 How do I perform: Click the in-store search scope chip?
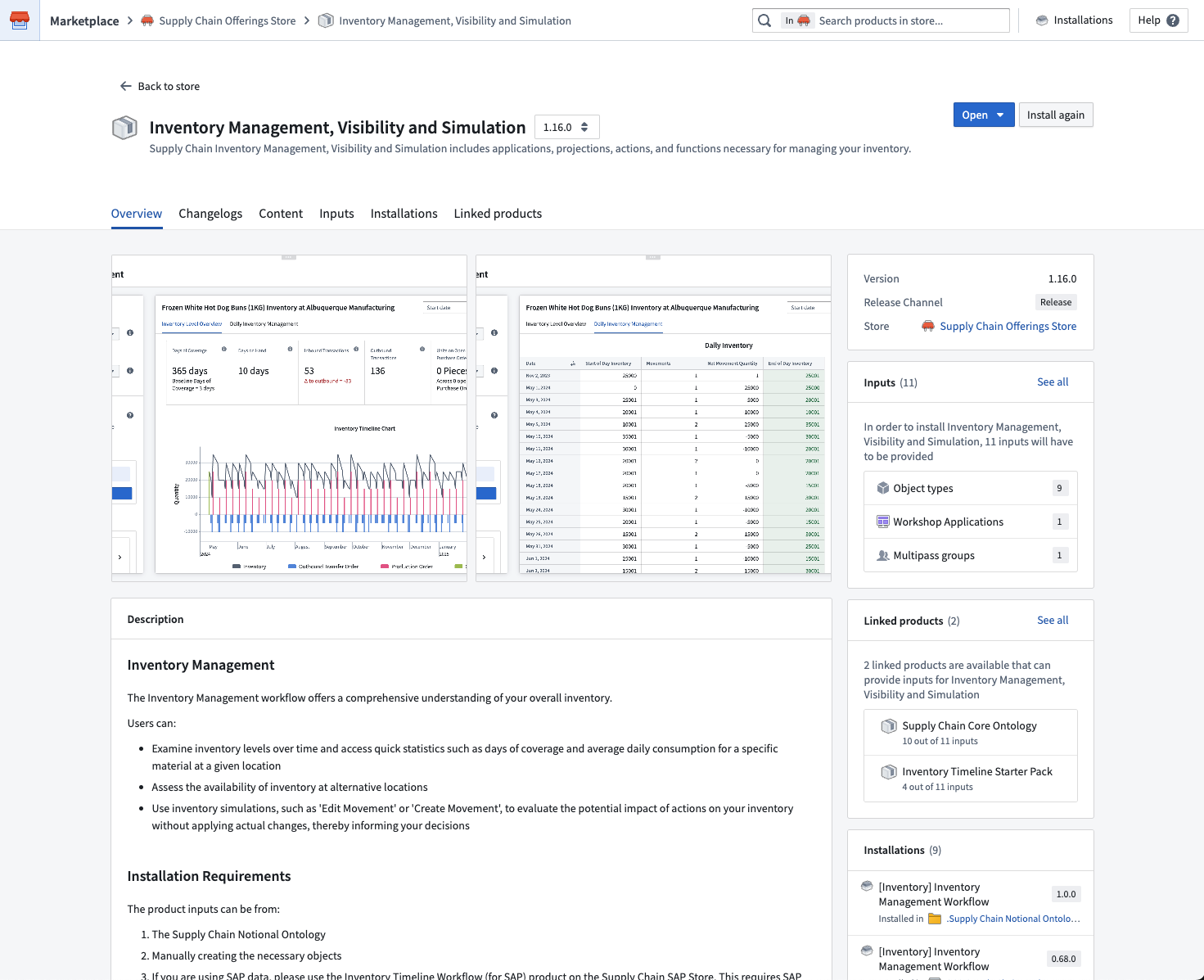(796, 20)
